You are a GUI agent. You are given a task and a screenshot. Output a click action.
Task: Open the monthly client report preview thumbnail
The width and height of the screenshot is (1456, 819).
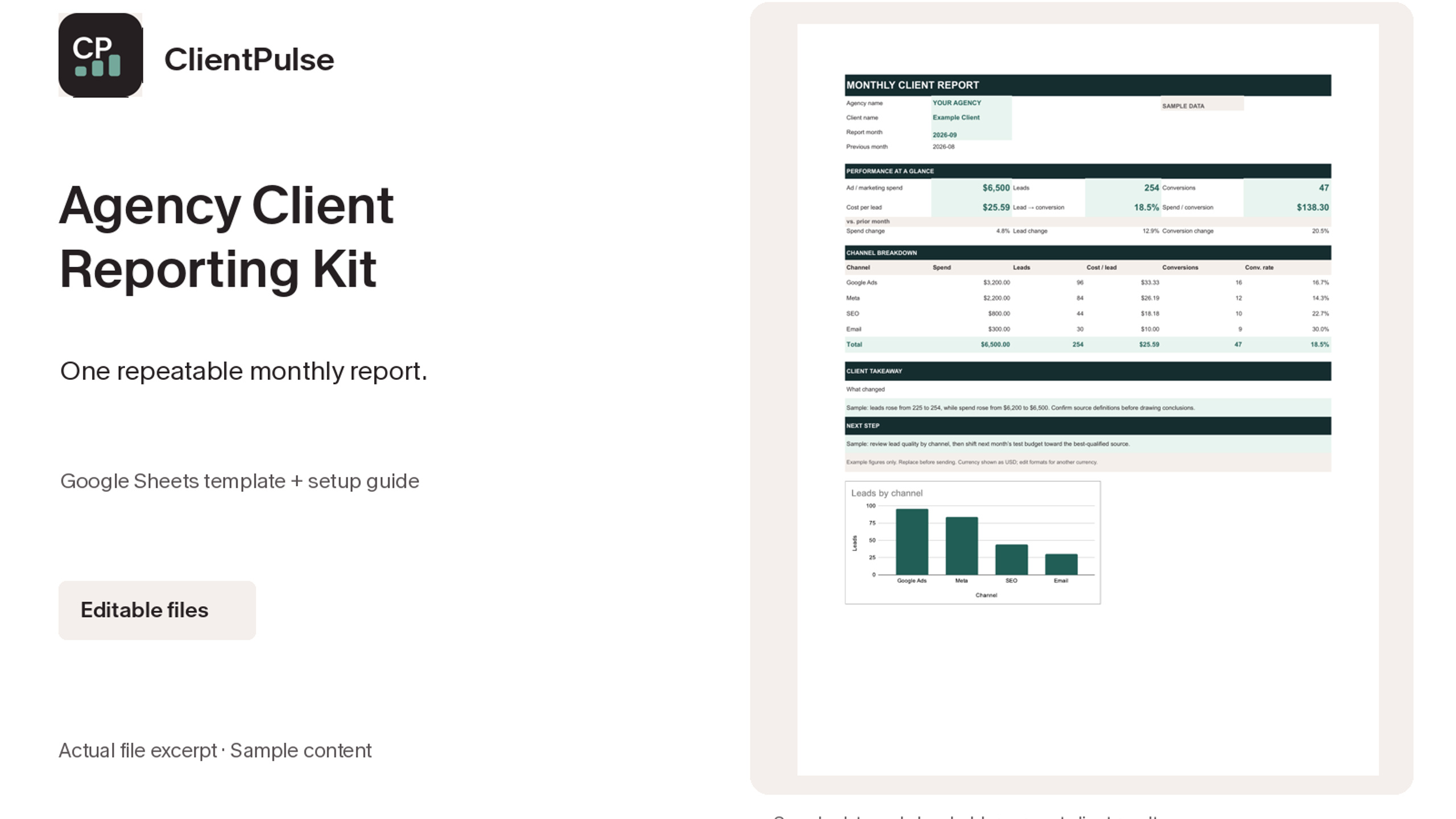coord(1087,399)
